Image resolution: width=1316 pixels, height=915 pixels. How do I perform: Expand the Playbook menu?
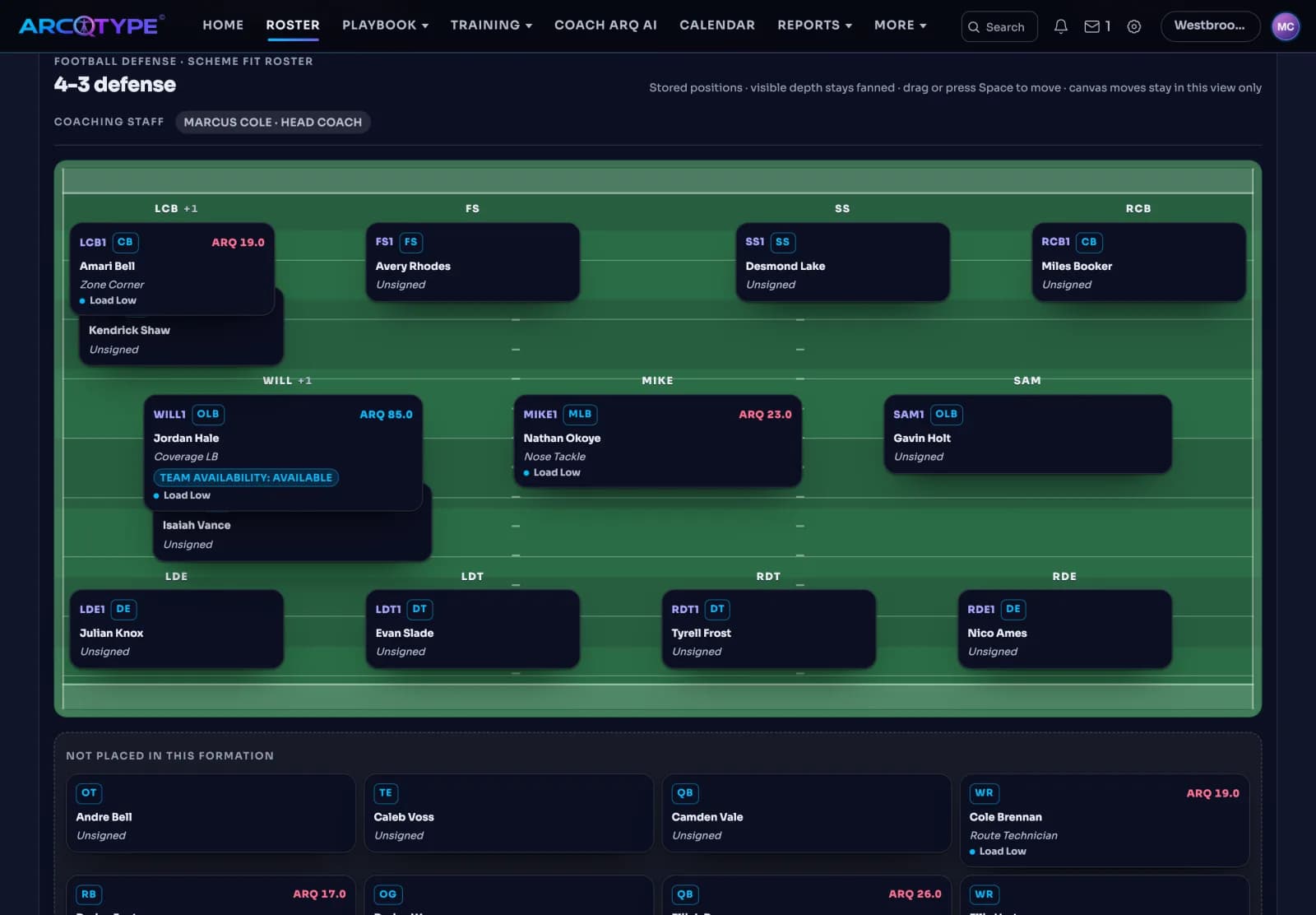coord(385,26)
